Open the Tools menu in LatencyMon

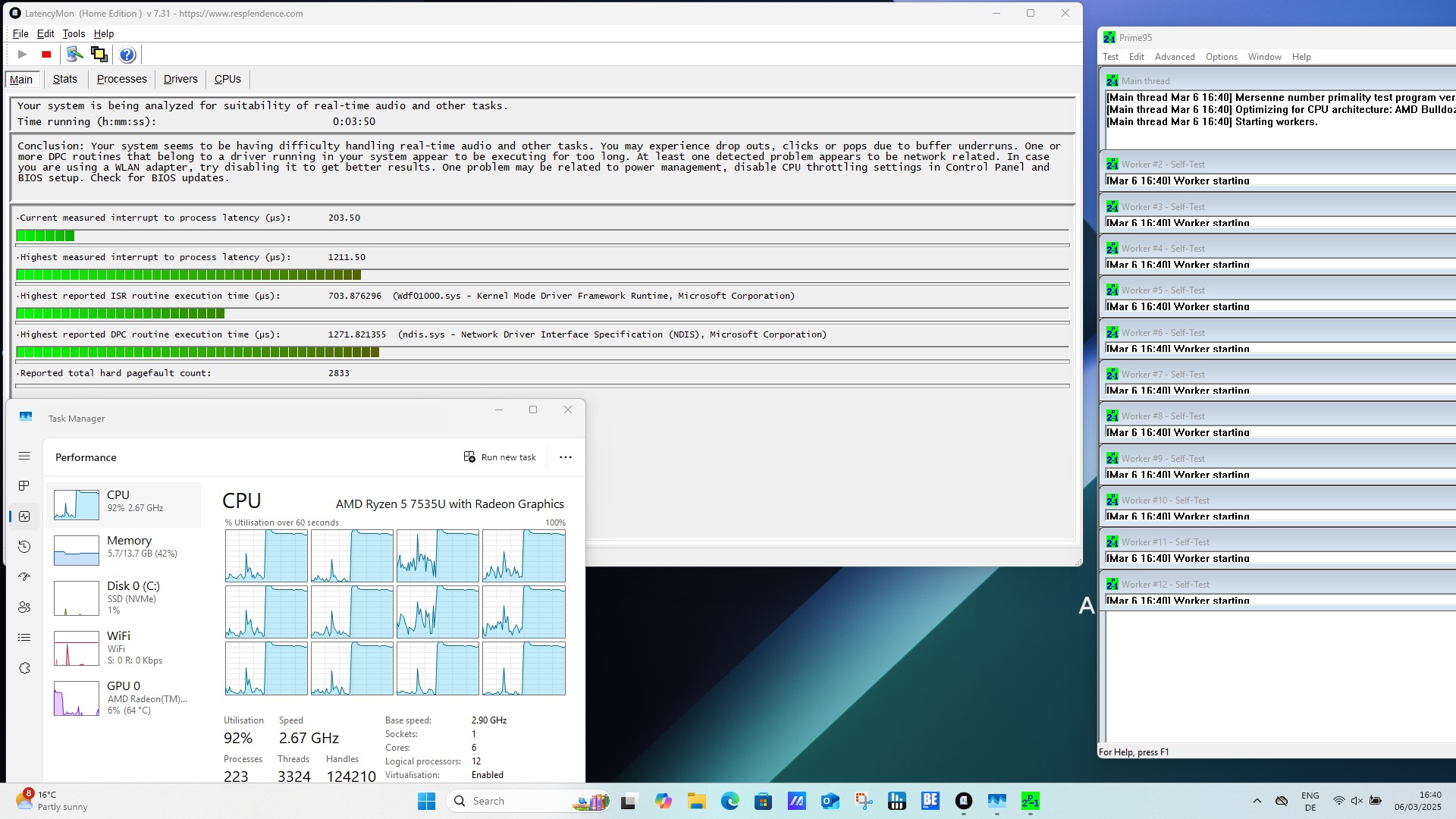pos(74,33)
